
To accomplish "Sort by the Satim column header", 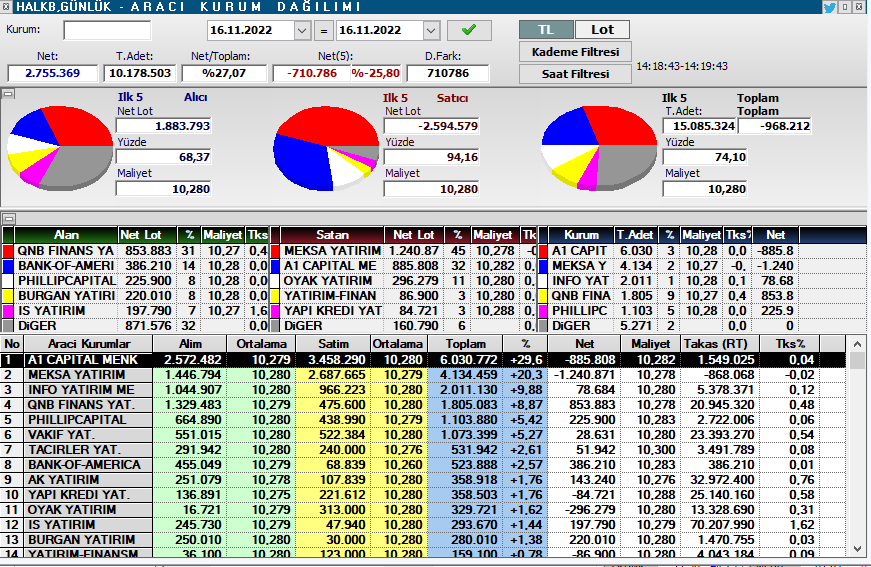I will (333, 344).
